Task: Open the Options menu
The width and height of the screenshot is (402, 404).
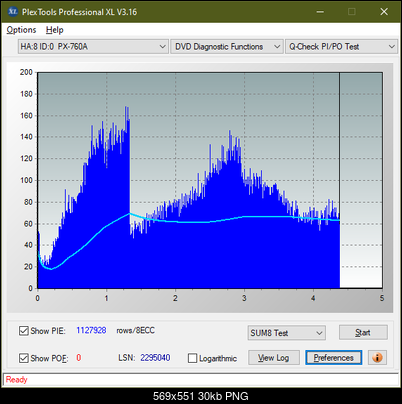Action: 21,30
